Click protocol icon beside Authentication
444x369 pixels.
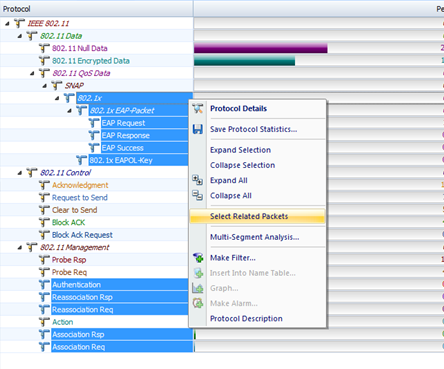[44, 285]
